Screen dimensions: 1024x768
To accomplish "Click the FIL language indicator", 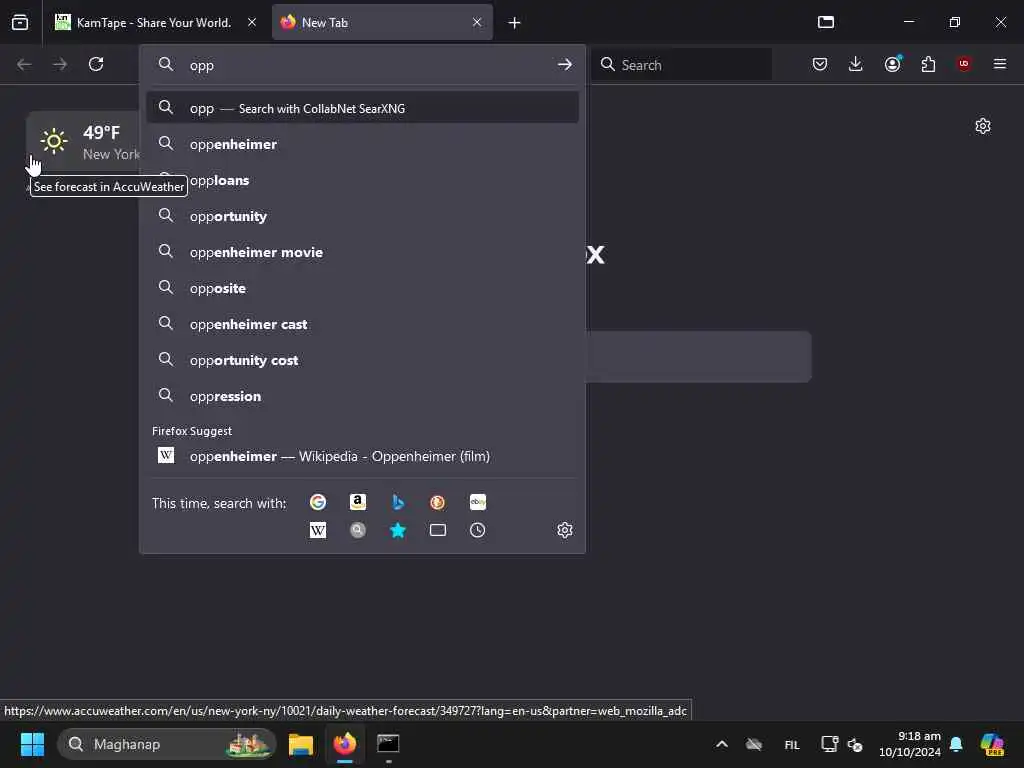I will (792, 744).
